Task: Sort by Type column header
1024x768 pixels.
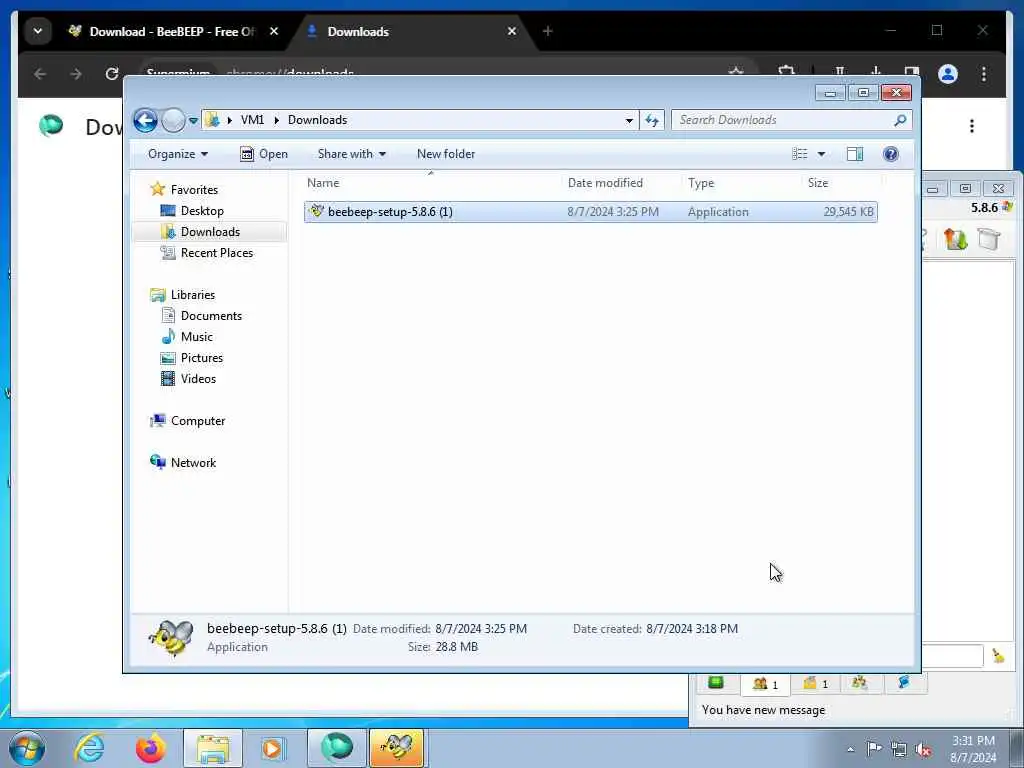Action: pyautogui.click(x=743, y=184)
